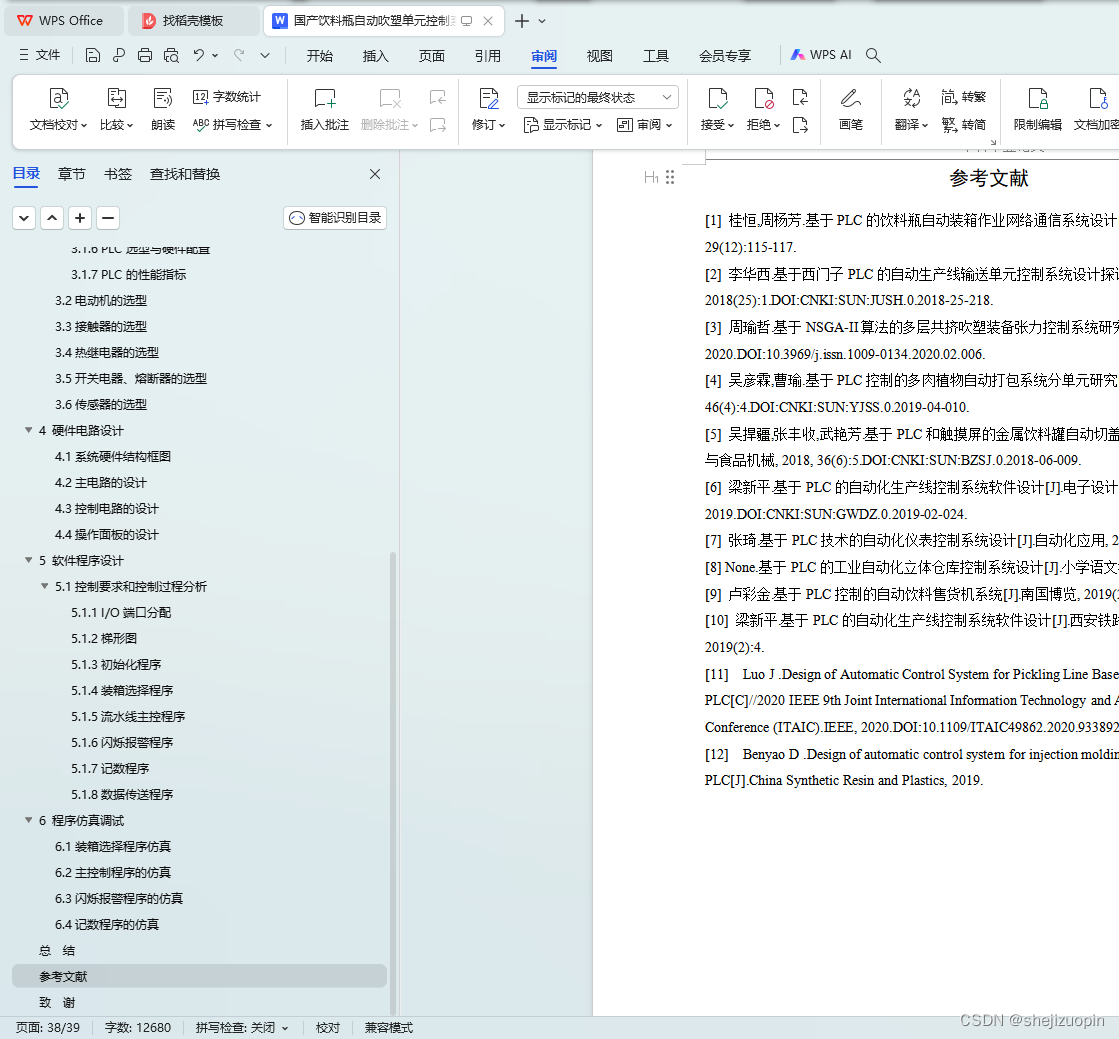Click the Print Preview icon
This screenshot has height=1039, width=1119.
pos(171,55)
